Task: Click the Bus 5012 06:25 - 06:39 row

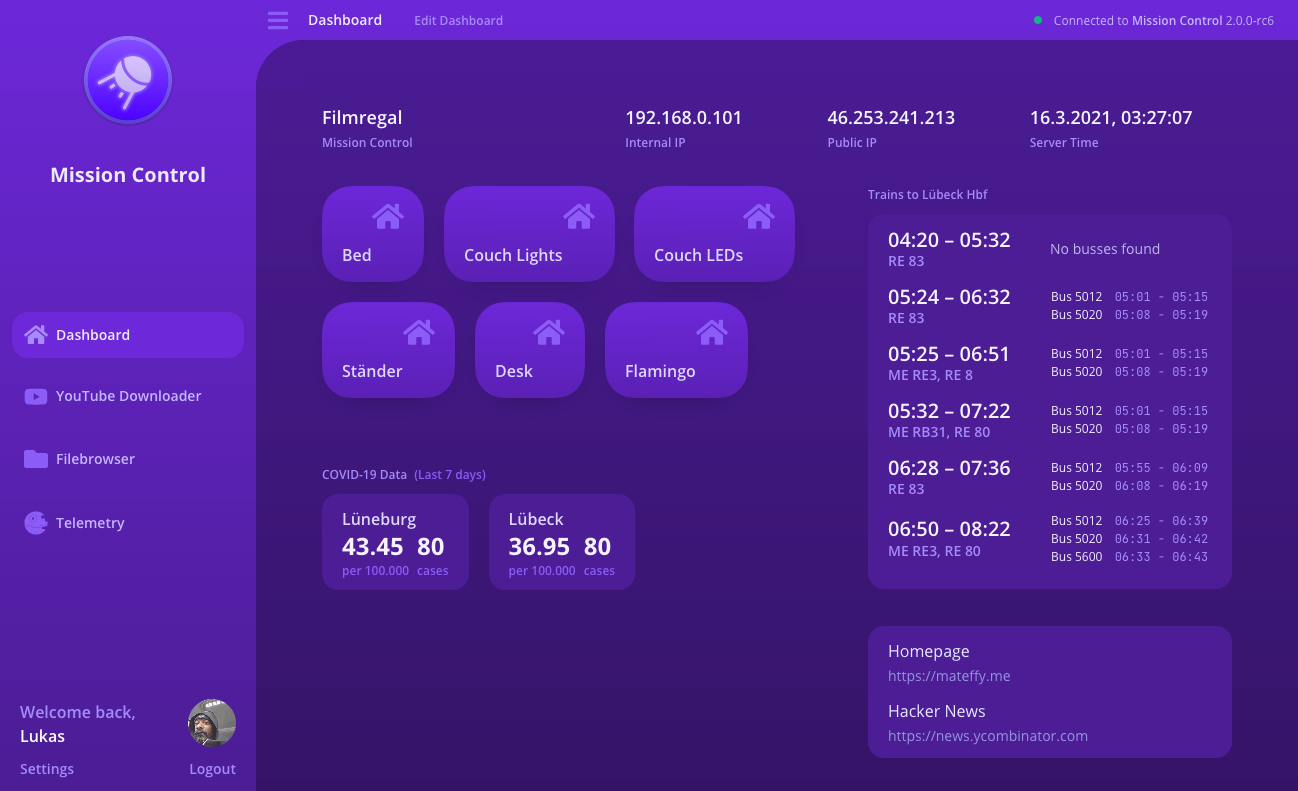Action: pos(1129,521)
